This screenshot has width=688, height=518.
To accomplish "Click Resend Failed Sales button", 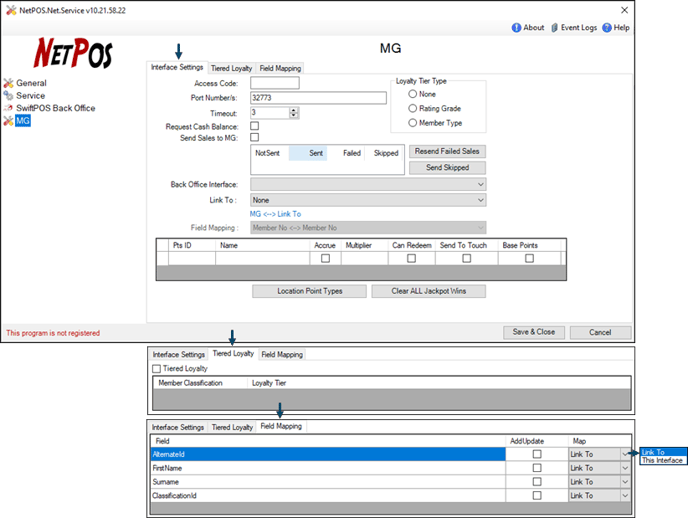I will [x=447, y=151].
